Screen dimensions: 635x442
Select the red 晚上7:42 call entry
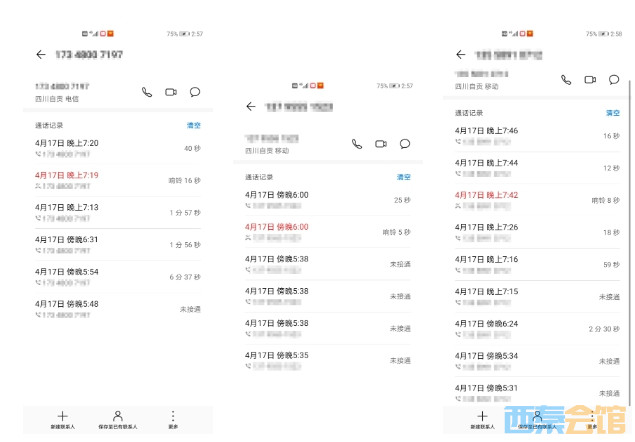536,200
